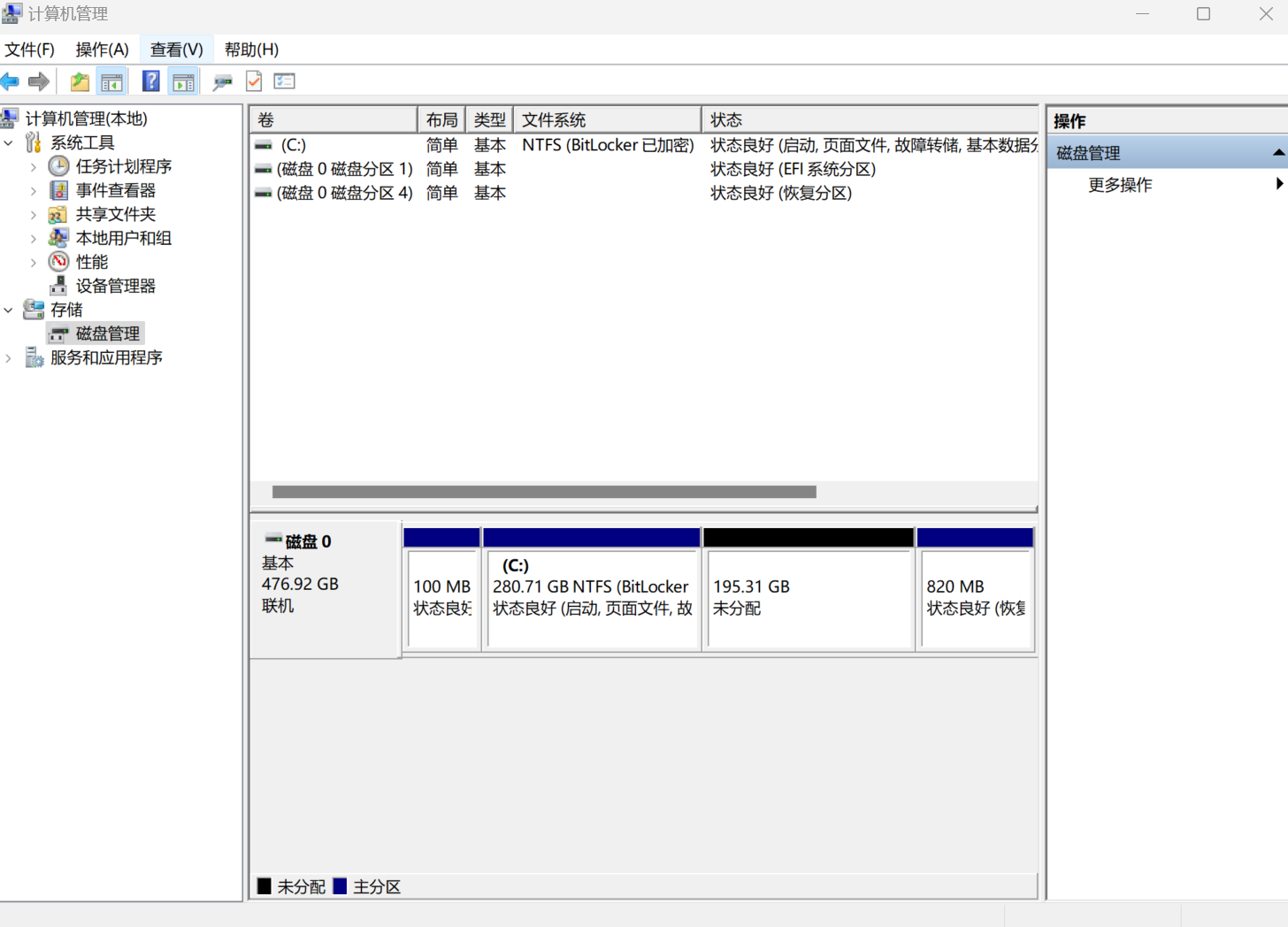Click the small disk icon beside 磁盘 0 label
The width and height of the screenshot is (1288, 927).
pos(273,539)
